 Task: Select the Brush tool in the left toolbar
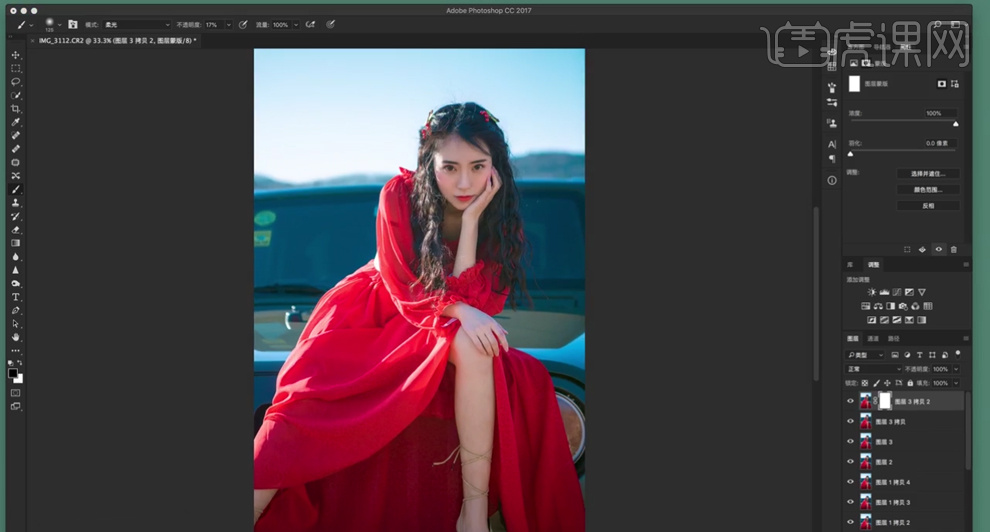tap(16, 189)
